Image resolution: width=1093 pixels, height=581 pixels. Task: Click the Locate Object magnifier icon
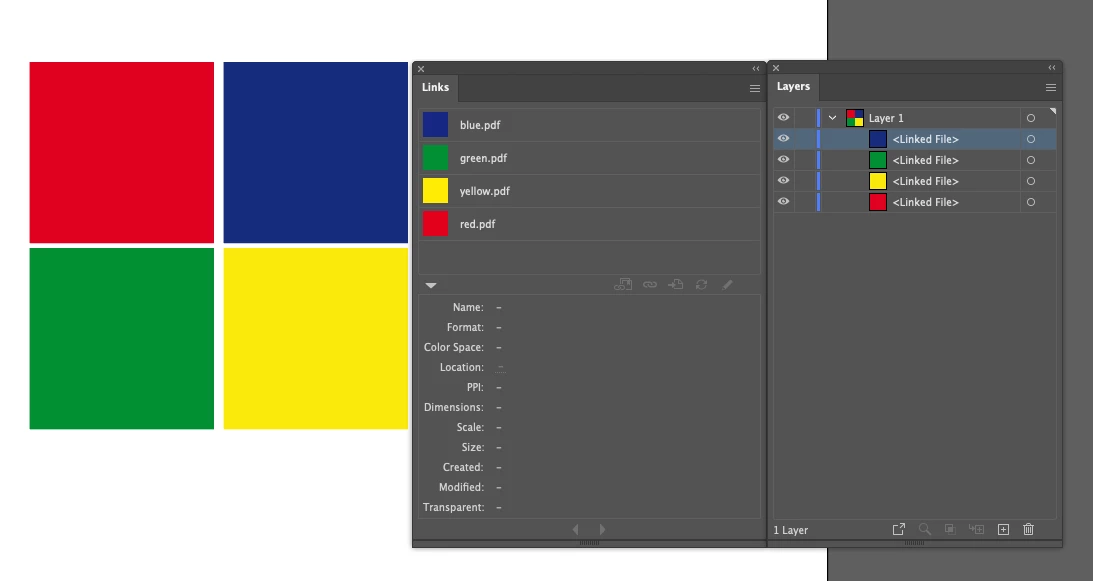pyautogui.click(x=924, y=529)
